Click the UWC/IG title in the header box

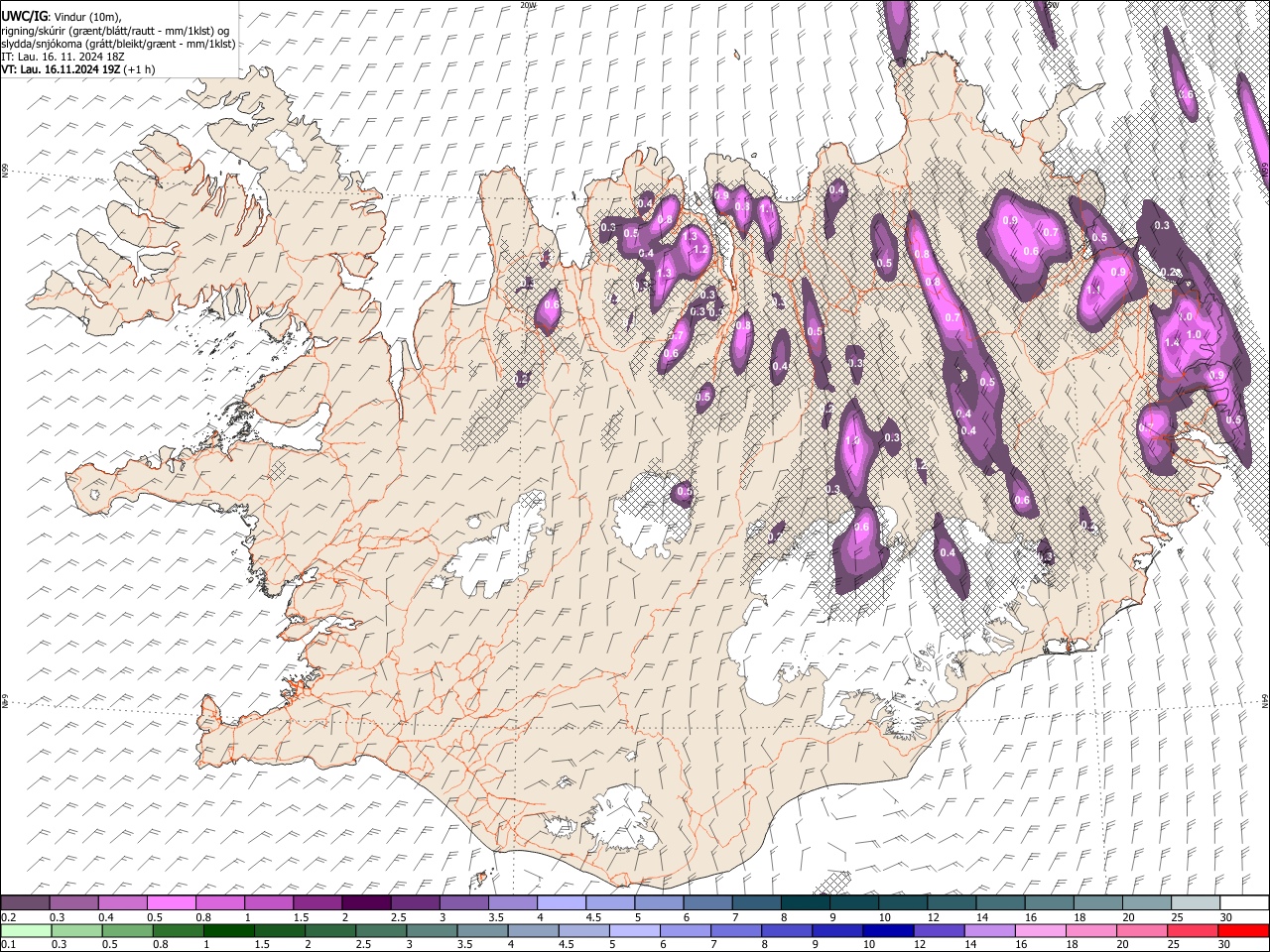(24, 17)
